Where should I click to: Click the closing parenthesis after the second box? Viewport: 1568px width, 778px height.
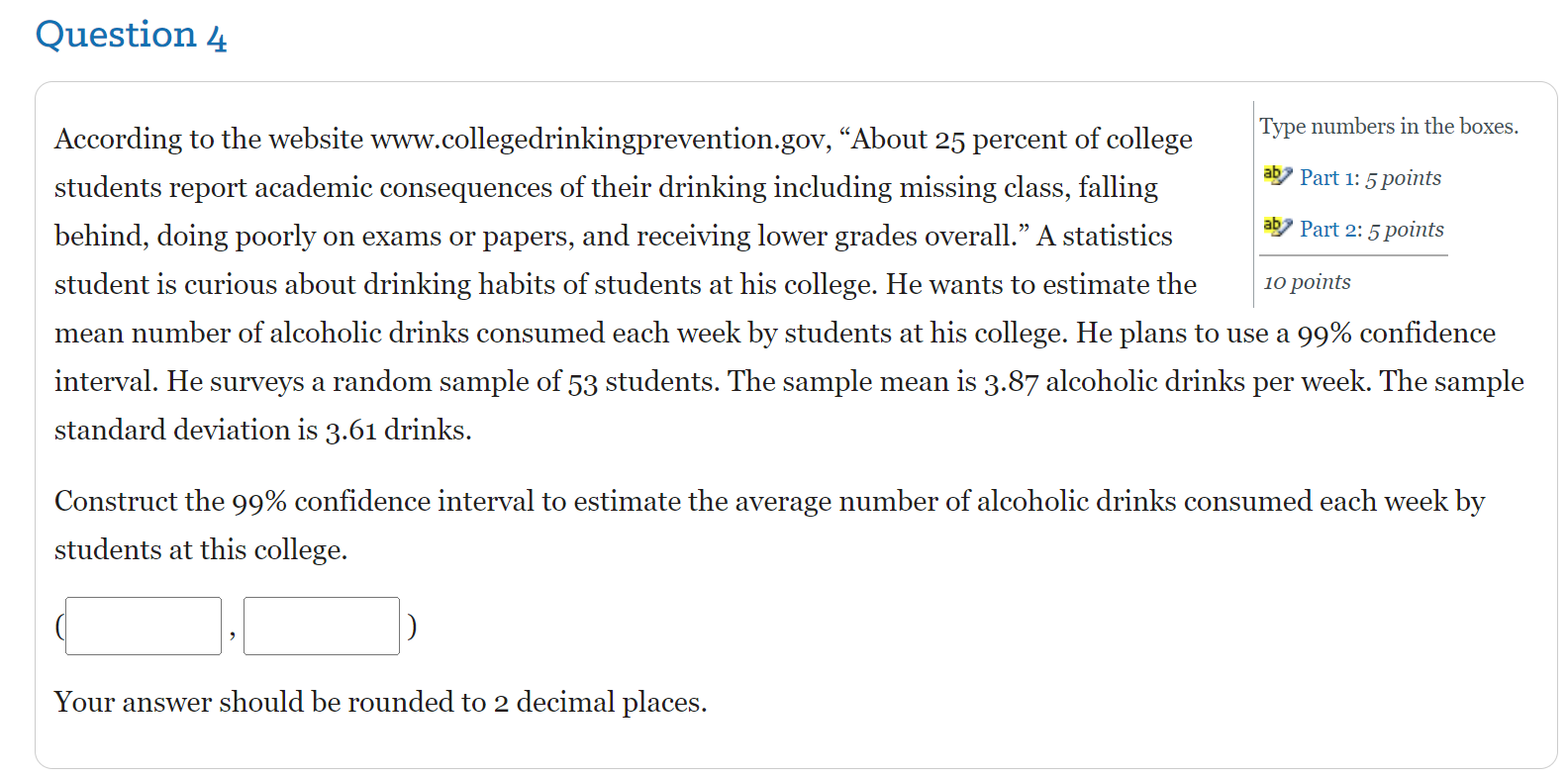coord(412,626)
